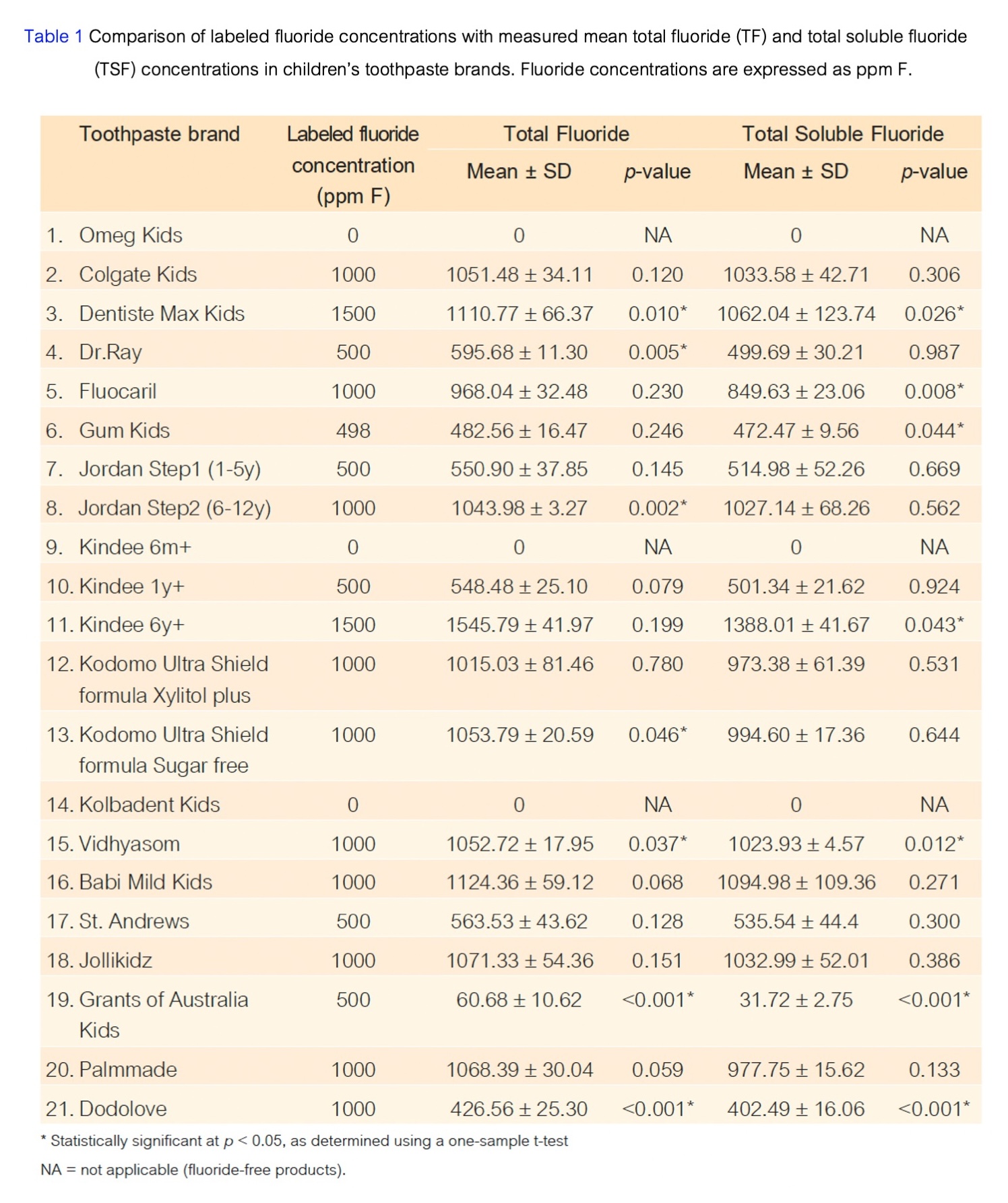This screenshot has width=1008, height=1203.
Task: Select the Colgate Kids brand cell
Action: point(138,274)
